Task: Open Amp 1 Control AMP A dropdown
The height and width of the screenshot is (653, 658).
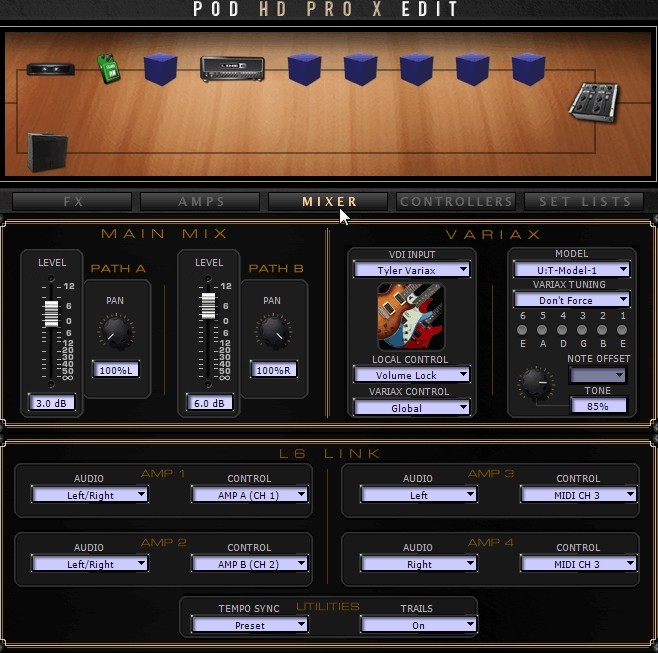Action: (249, 495)
